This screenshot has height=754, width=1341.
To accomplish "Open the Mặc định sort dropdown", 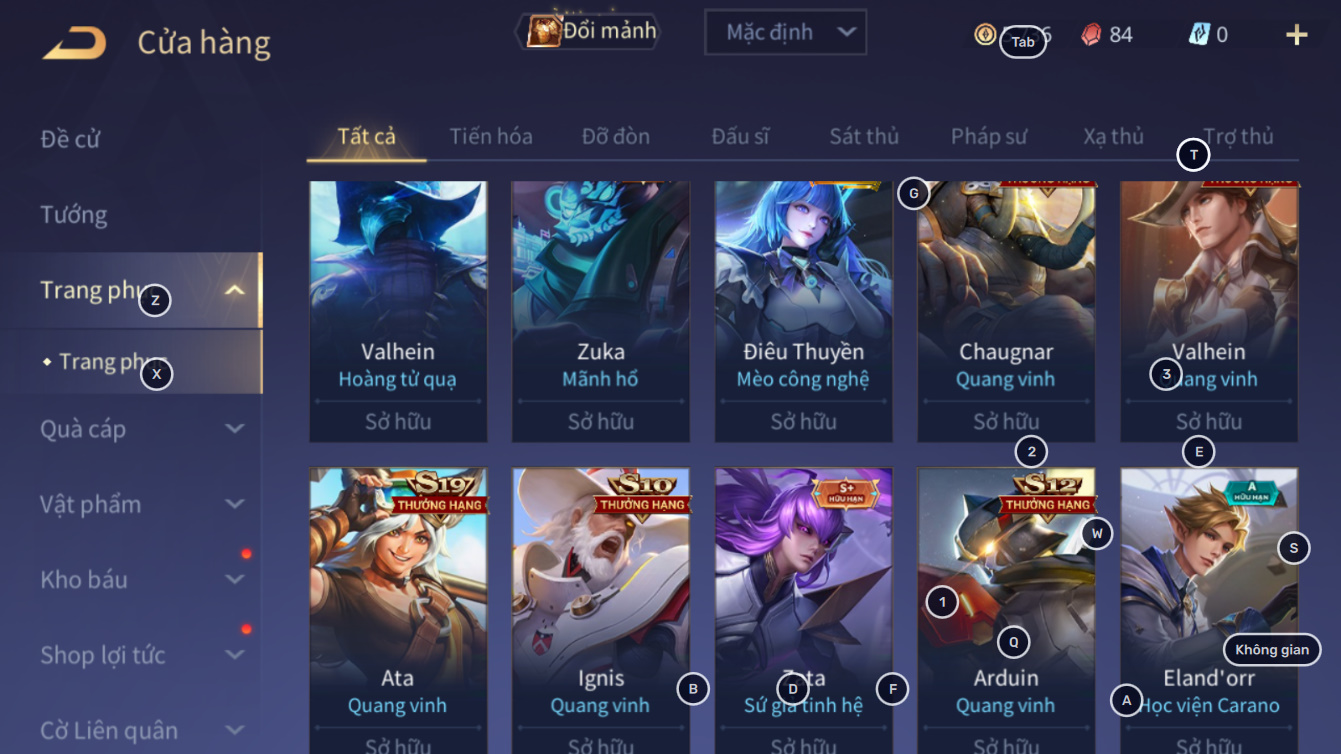I will point(785,33).
